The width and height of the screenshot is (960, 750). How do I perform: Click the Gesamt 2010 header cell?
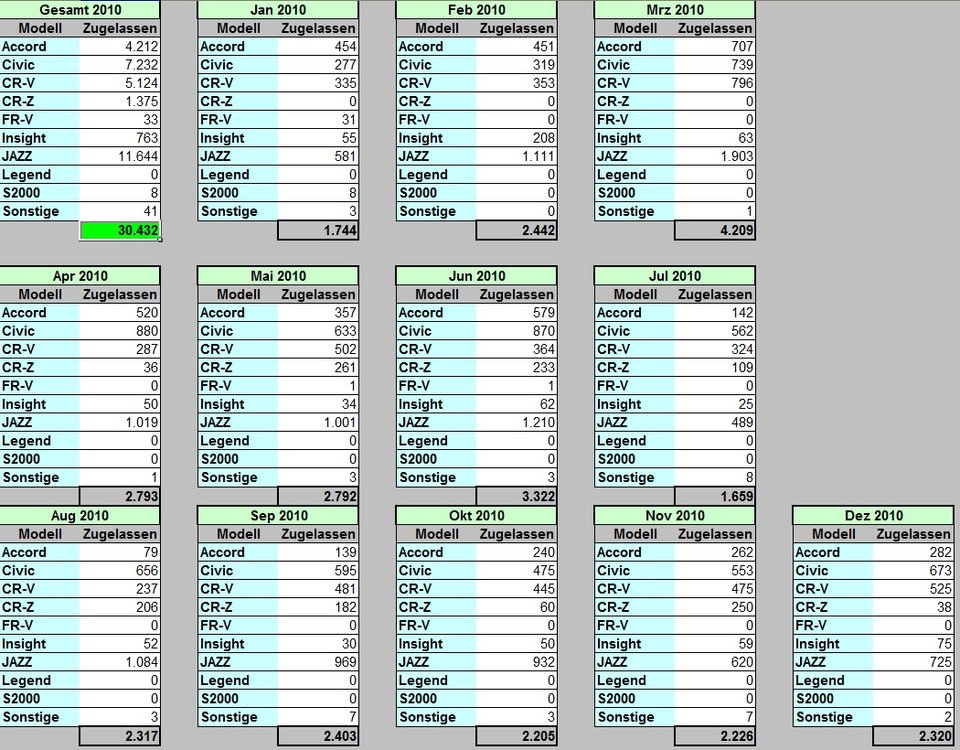coord(80,10)
